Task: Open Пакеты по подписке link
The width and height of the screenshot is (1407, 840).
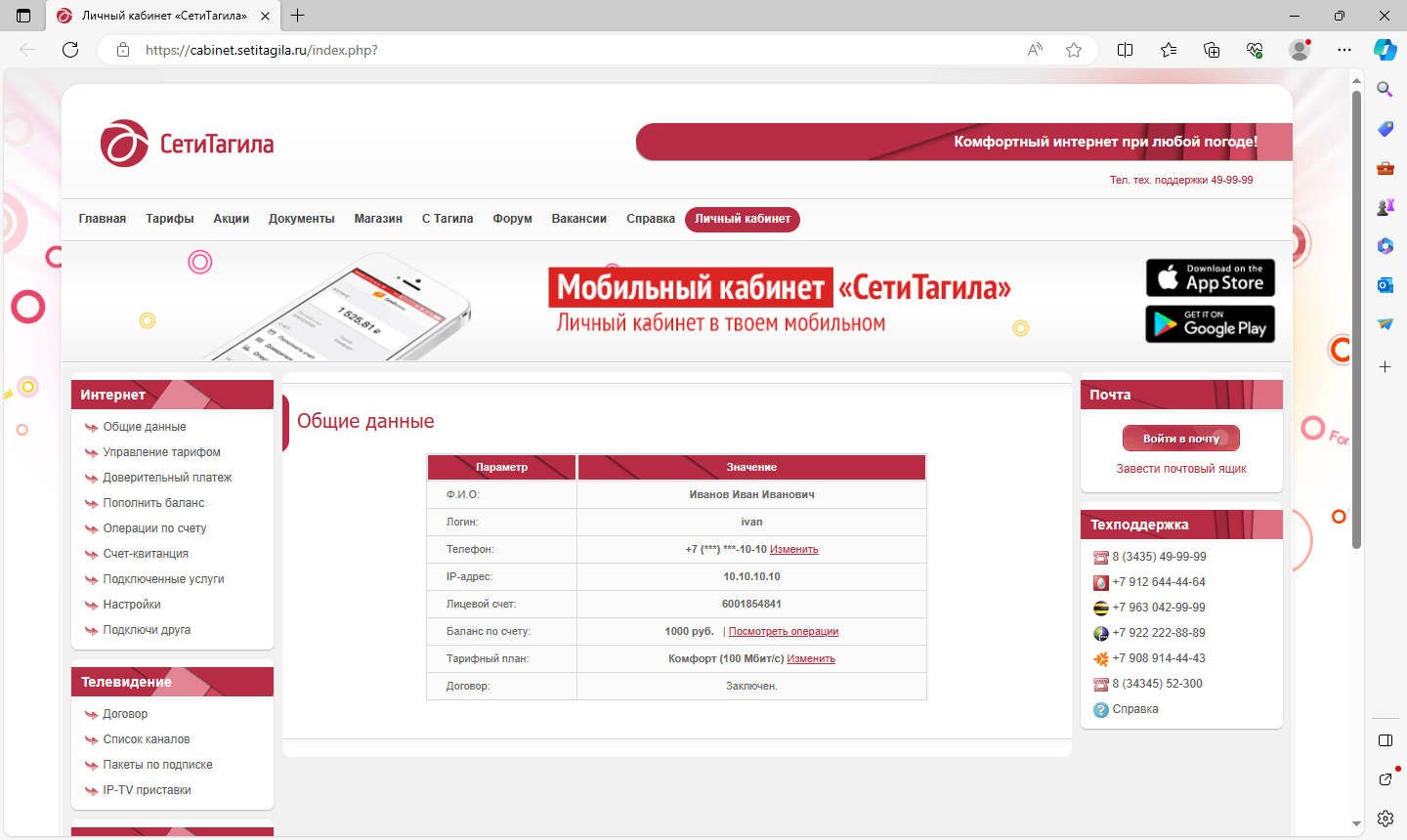Action: pos(157,765)
